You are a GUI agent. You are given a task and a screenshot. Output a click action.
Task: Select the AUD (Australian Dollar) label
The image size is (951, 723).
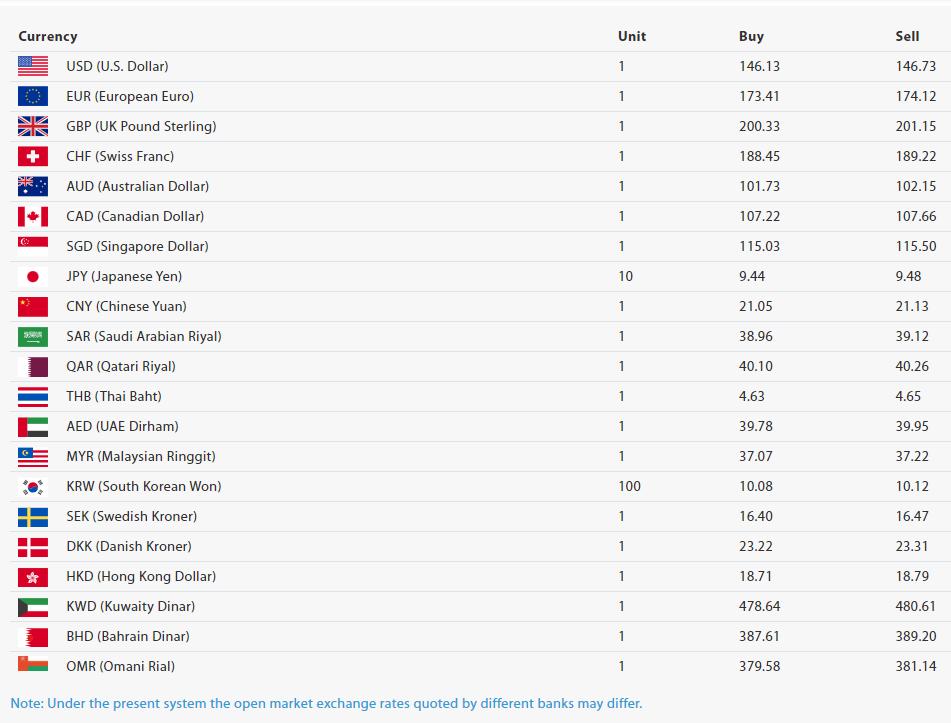(137, 186)
